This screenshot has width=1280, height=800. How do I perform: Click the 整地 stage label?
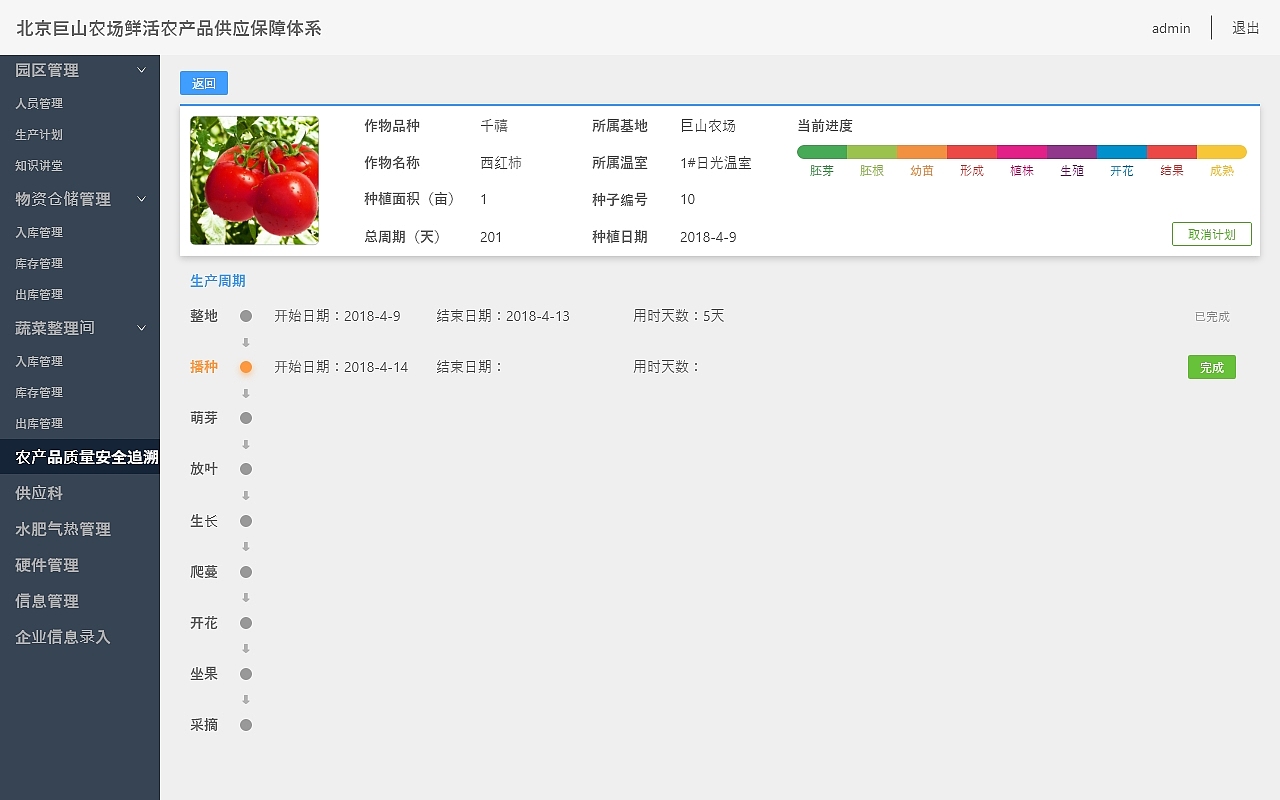(204, 316)
